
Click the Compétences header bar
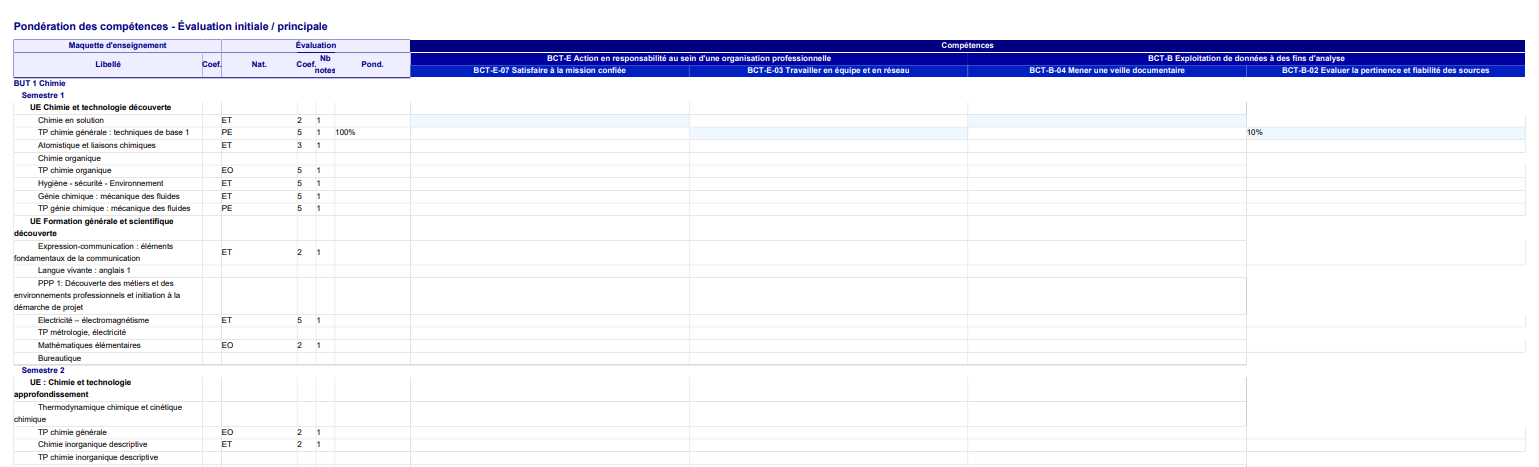point(967,45)
